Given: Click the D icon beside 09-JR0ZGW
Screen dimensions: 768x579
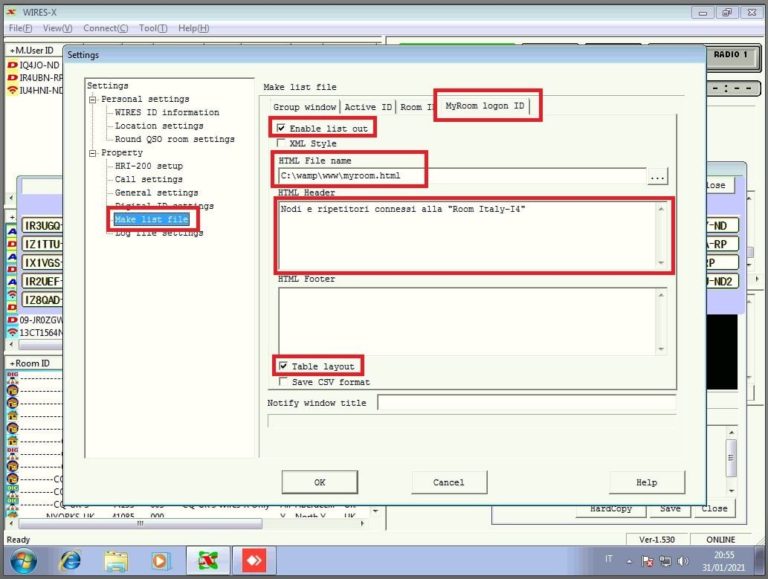Looking at the screenshot, I should point(12,320).
